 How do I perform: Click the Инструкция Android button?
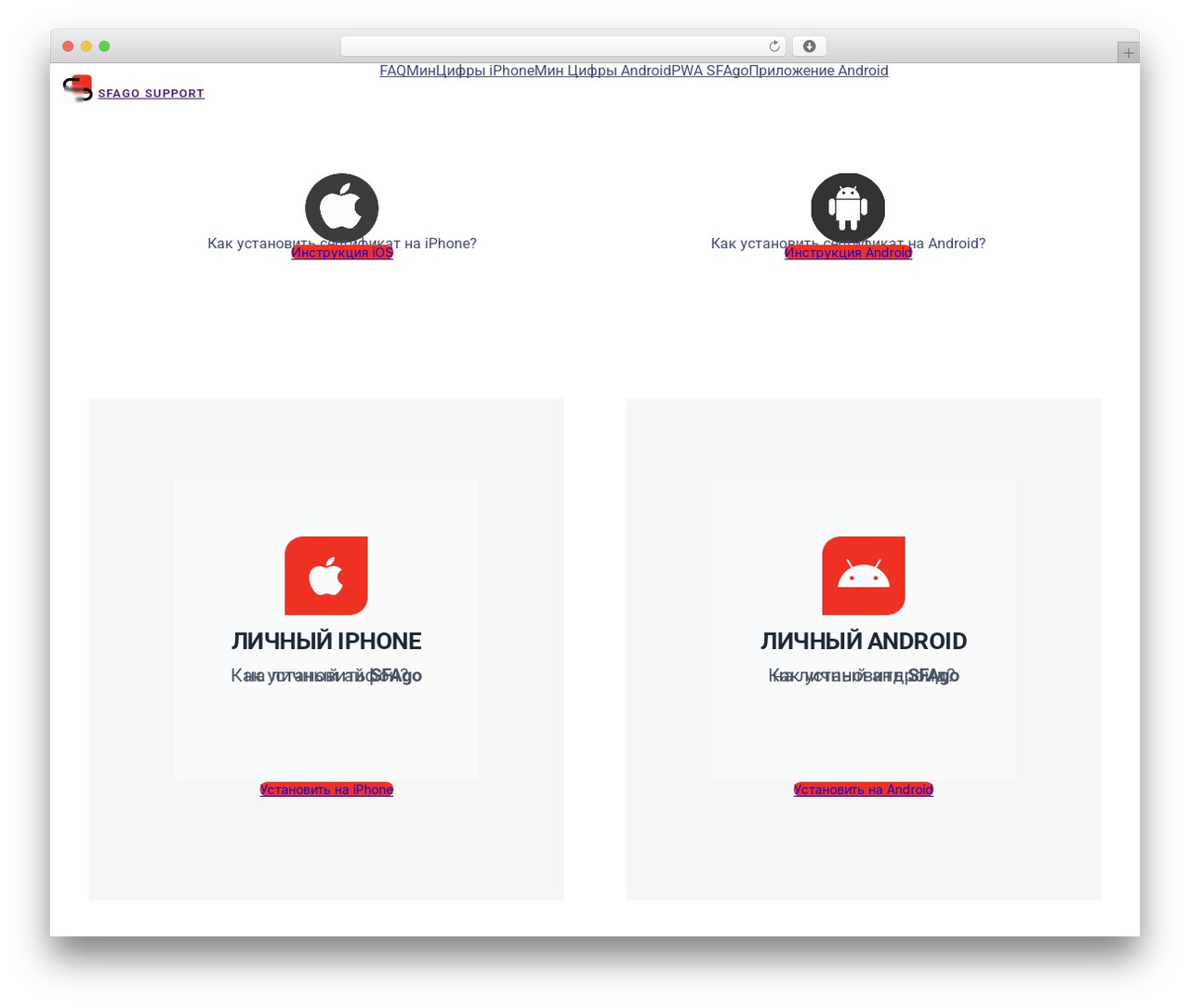848,253
